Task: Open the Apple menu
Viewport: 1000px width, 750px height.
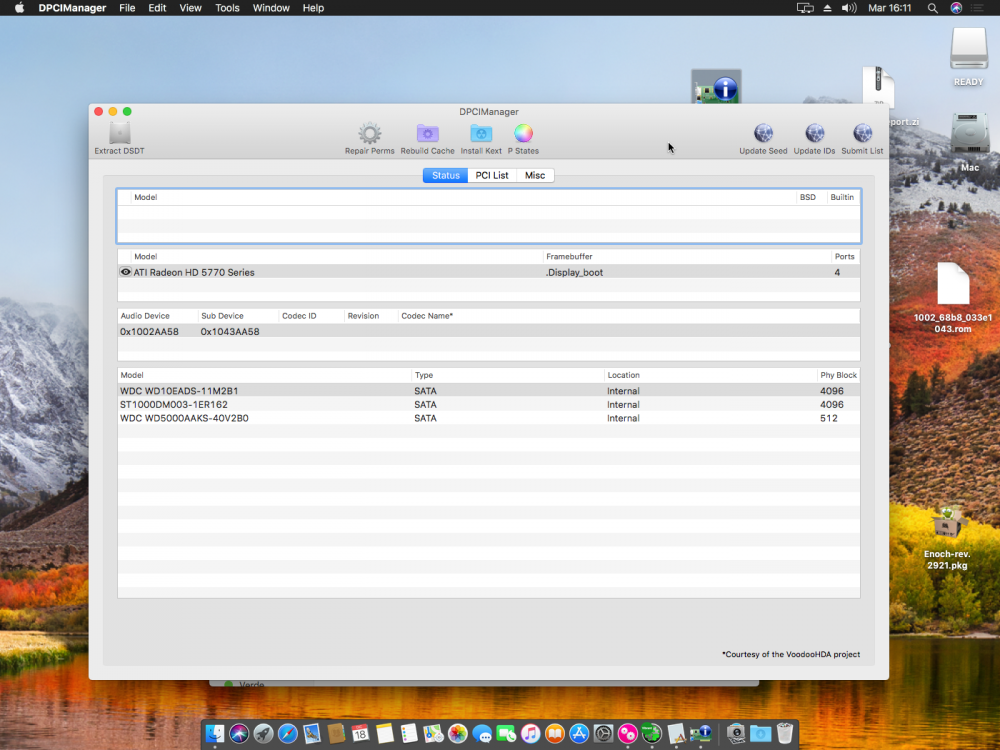Action: click(19, 8)
